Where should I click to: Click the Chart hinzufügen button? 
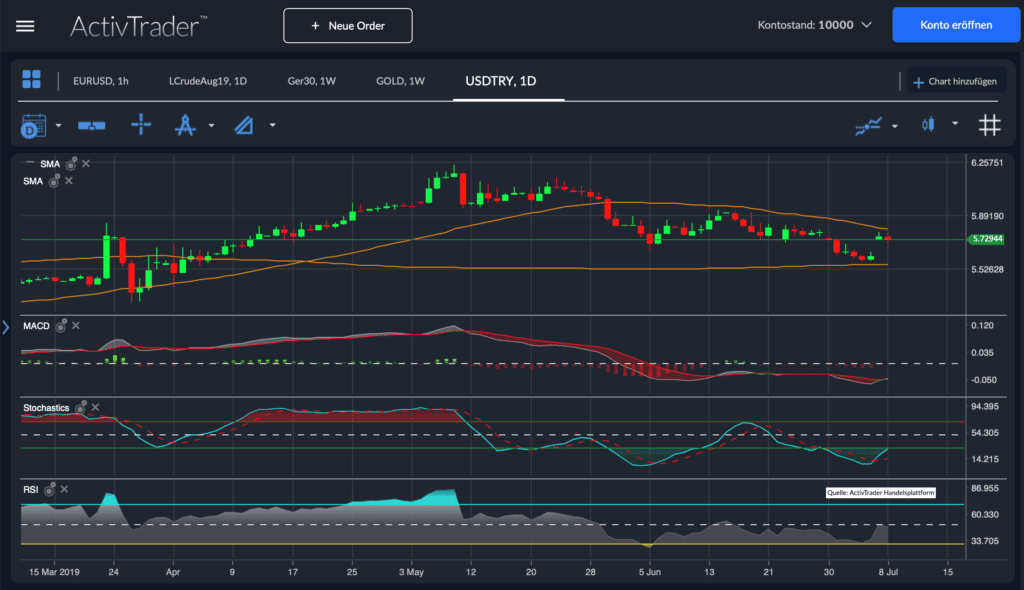(x=955, y=82)
